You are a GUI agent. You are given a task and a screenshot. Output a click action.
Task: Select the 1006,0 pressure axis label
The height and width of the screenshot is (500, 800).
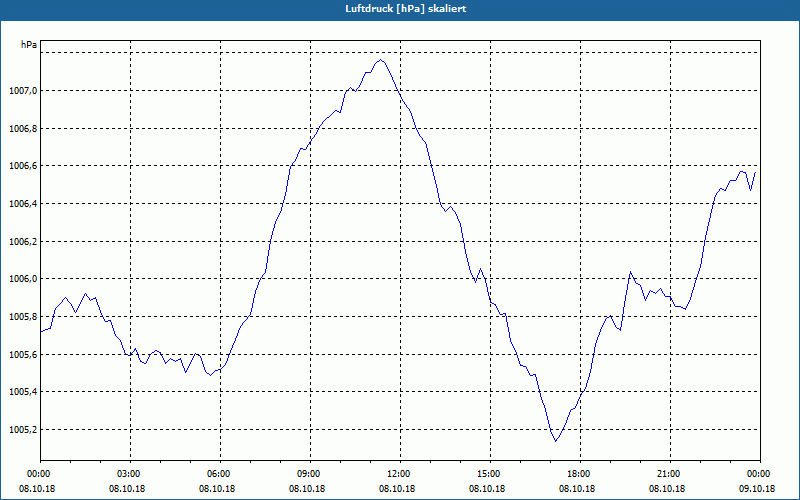23,279
